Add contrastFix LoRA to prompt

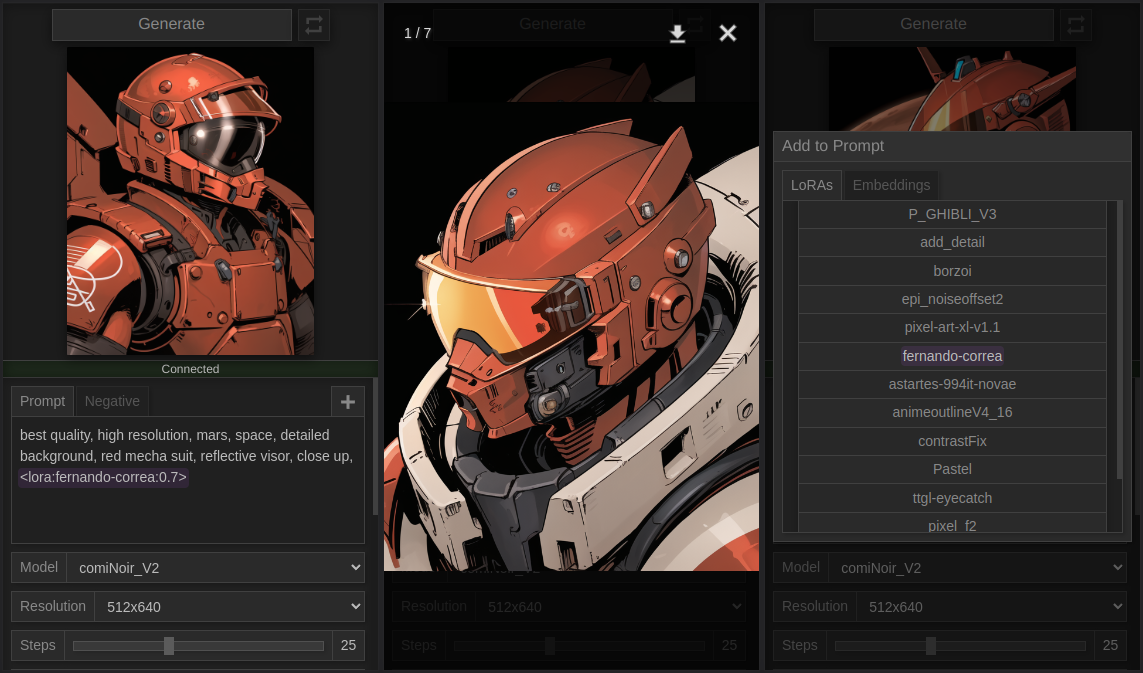(x=952, y=441)
